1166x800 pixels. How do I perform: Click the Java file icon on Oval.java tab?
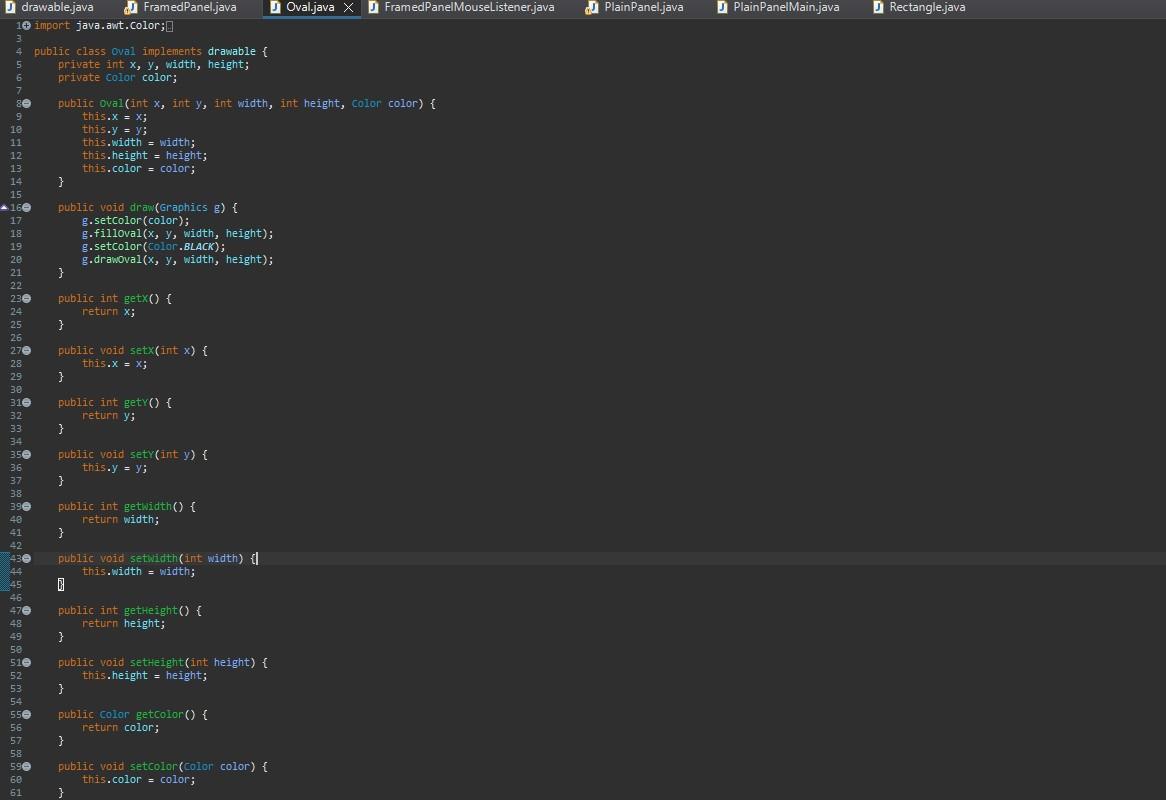point(274,7)
